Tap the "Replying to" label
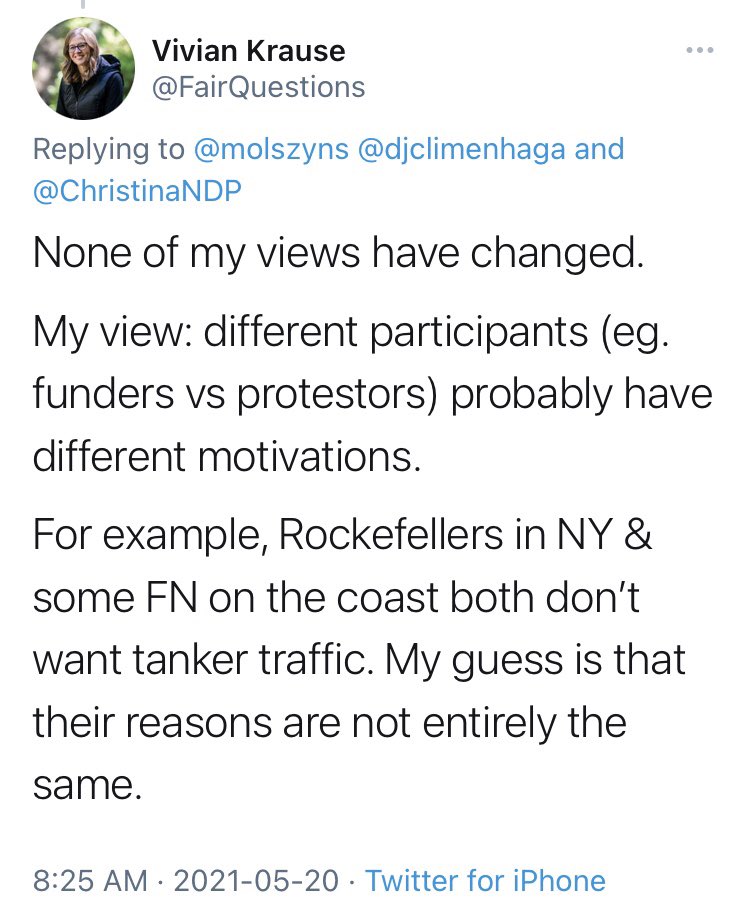Image resolution: width=750 pixels, height=915 pixels. click(109, 149)
